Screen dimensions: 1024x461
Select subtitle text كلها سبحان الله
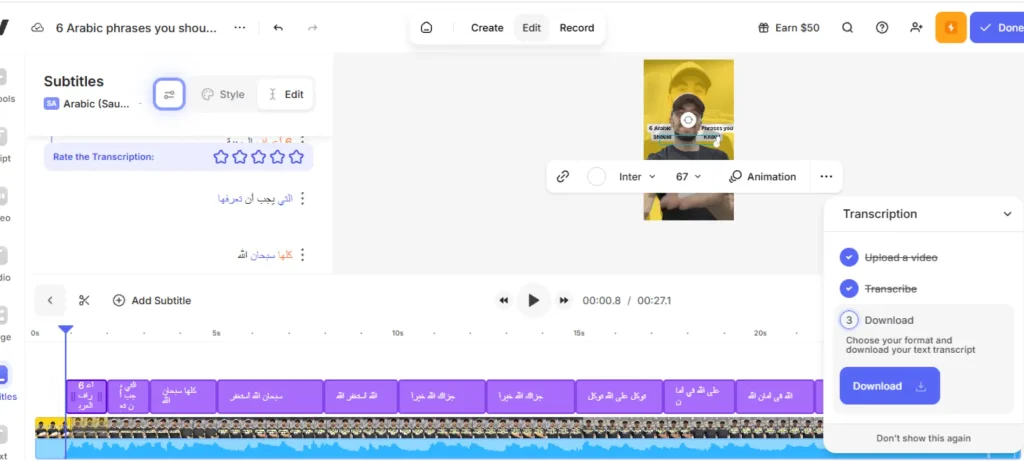[x=264, y=255]
